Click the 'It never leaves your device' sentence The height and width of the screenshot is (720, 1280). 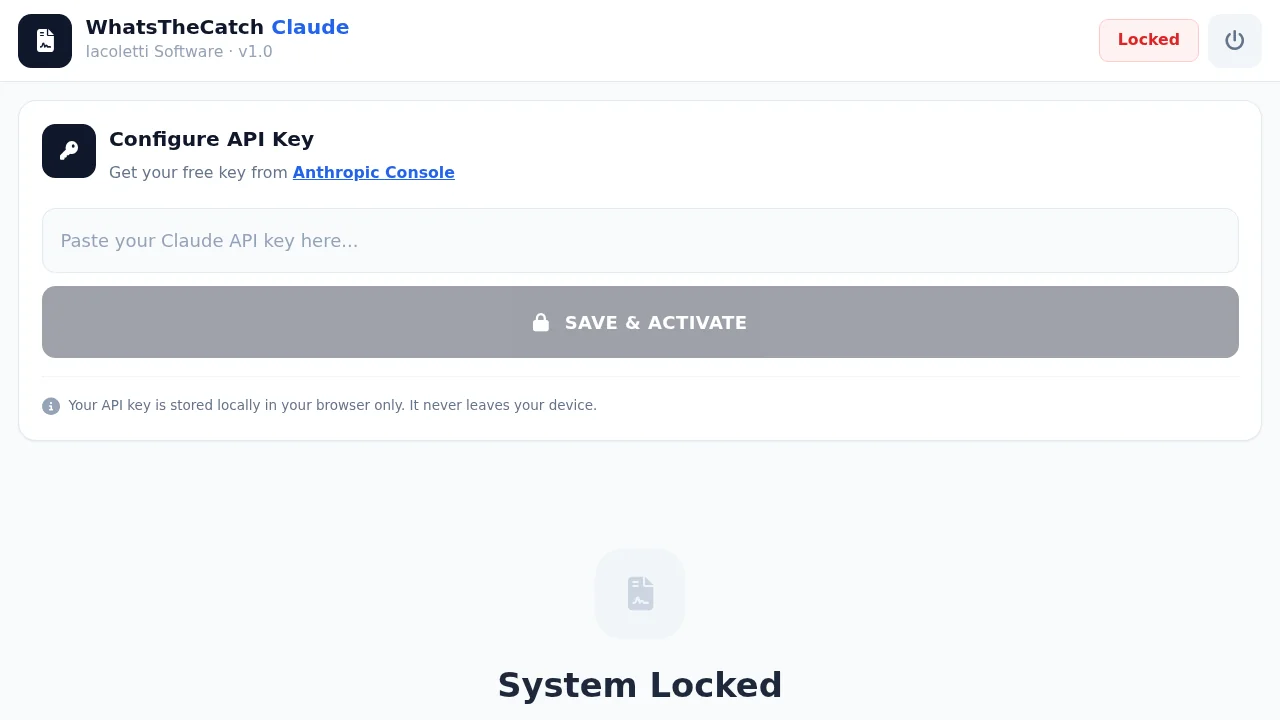coord(503,405)
